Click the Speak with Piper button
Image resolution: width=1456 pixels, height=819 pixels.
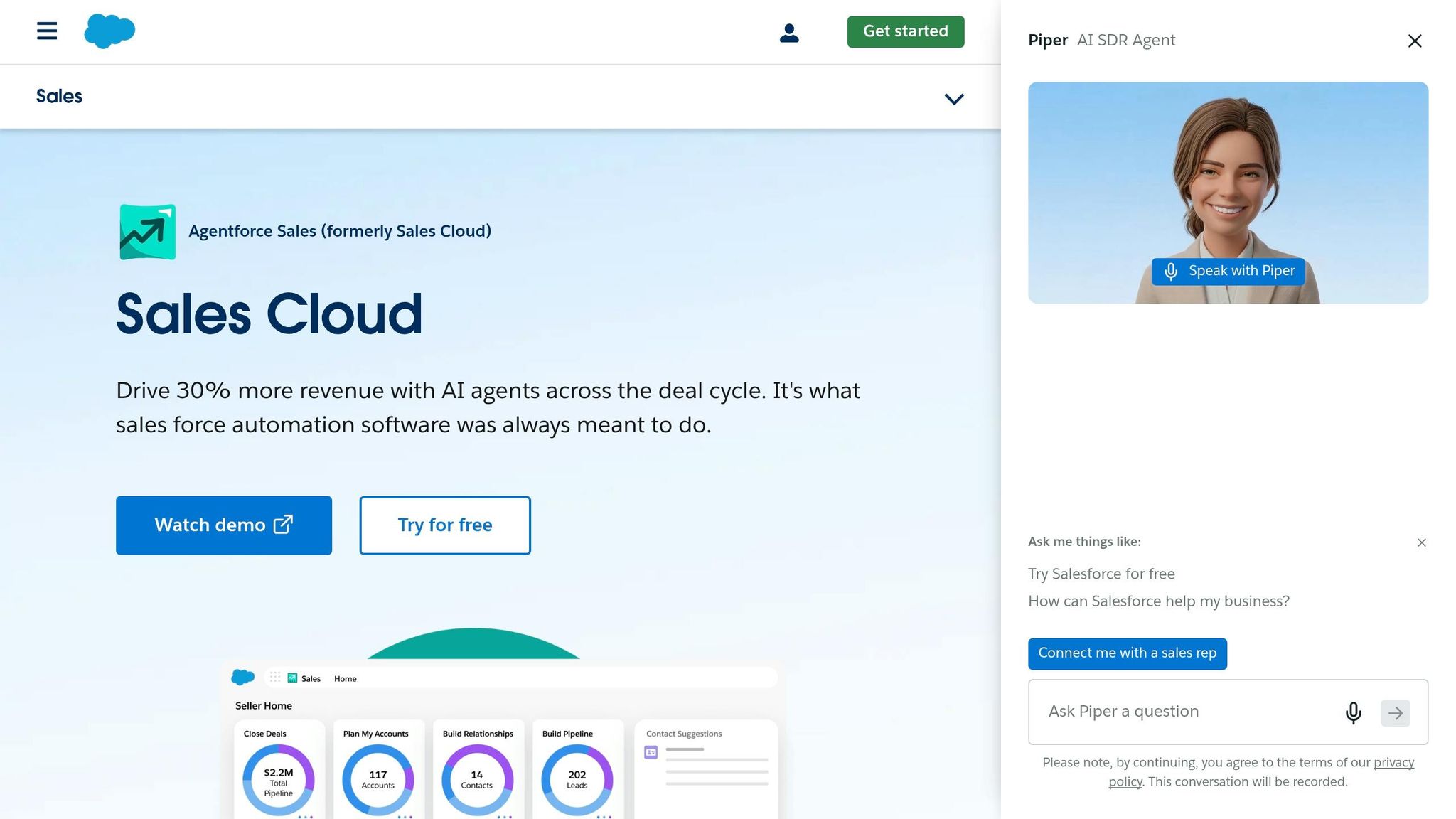click(x=1228, y=272)
